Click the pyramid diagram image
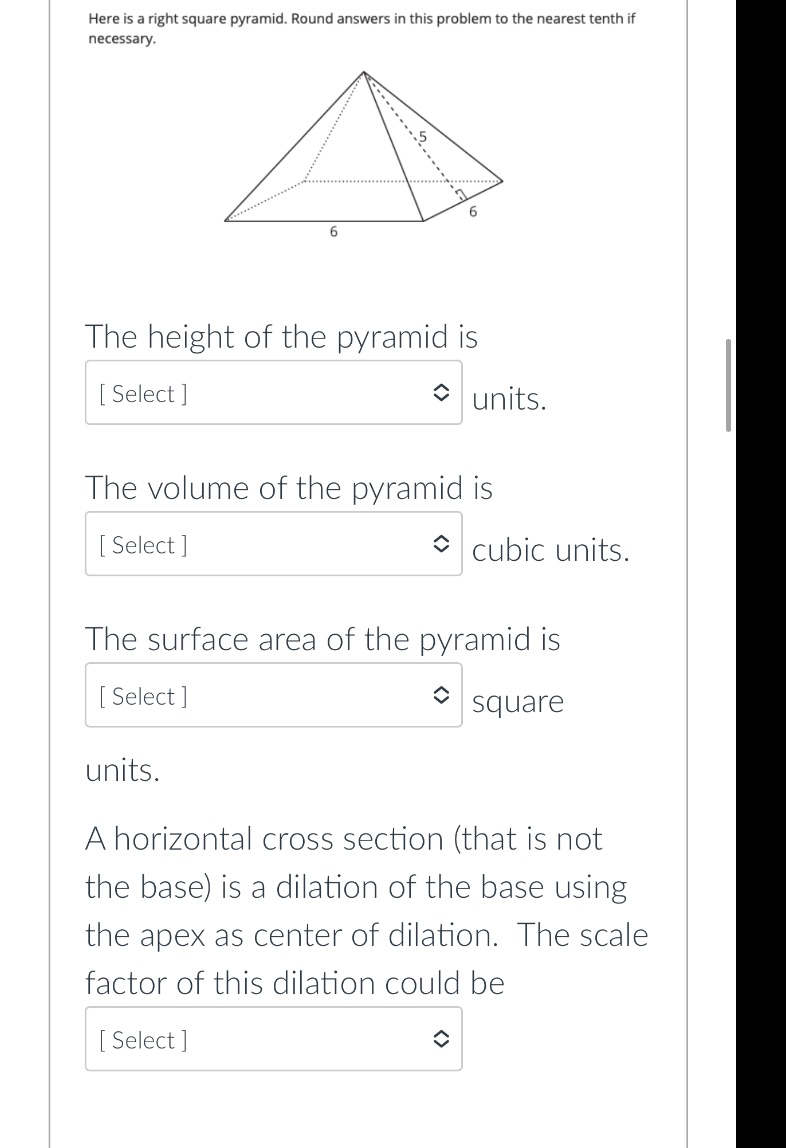This screenshot has width=786, height=1148. [x=360, y=150]
